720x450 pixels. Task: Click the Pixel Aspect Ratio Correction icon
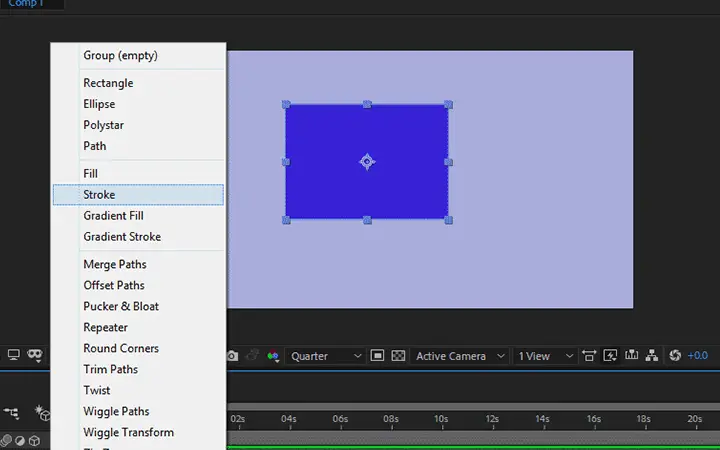589,355
